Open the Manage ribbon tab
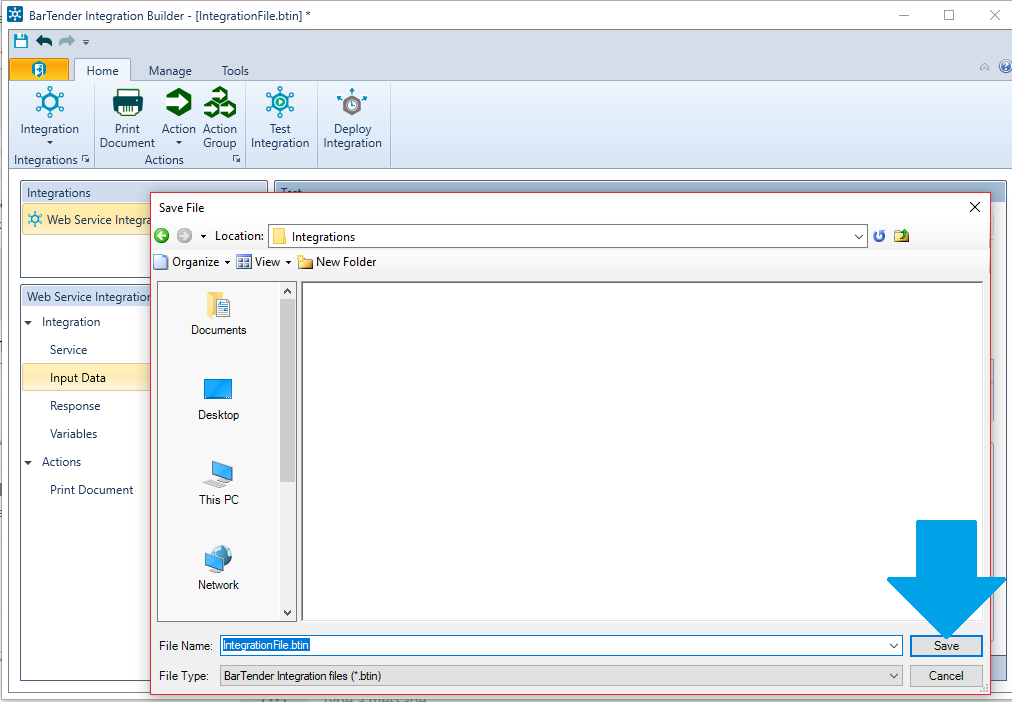This screenshot has width=1012, height=702. (x=170, y=70)
